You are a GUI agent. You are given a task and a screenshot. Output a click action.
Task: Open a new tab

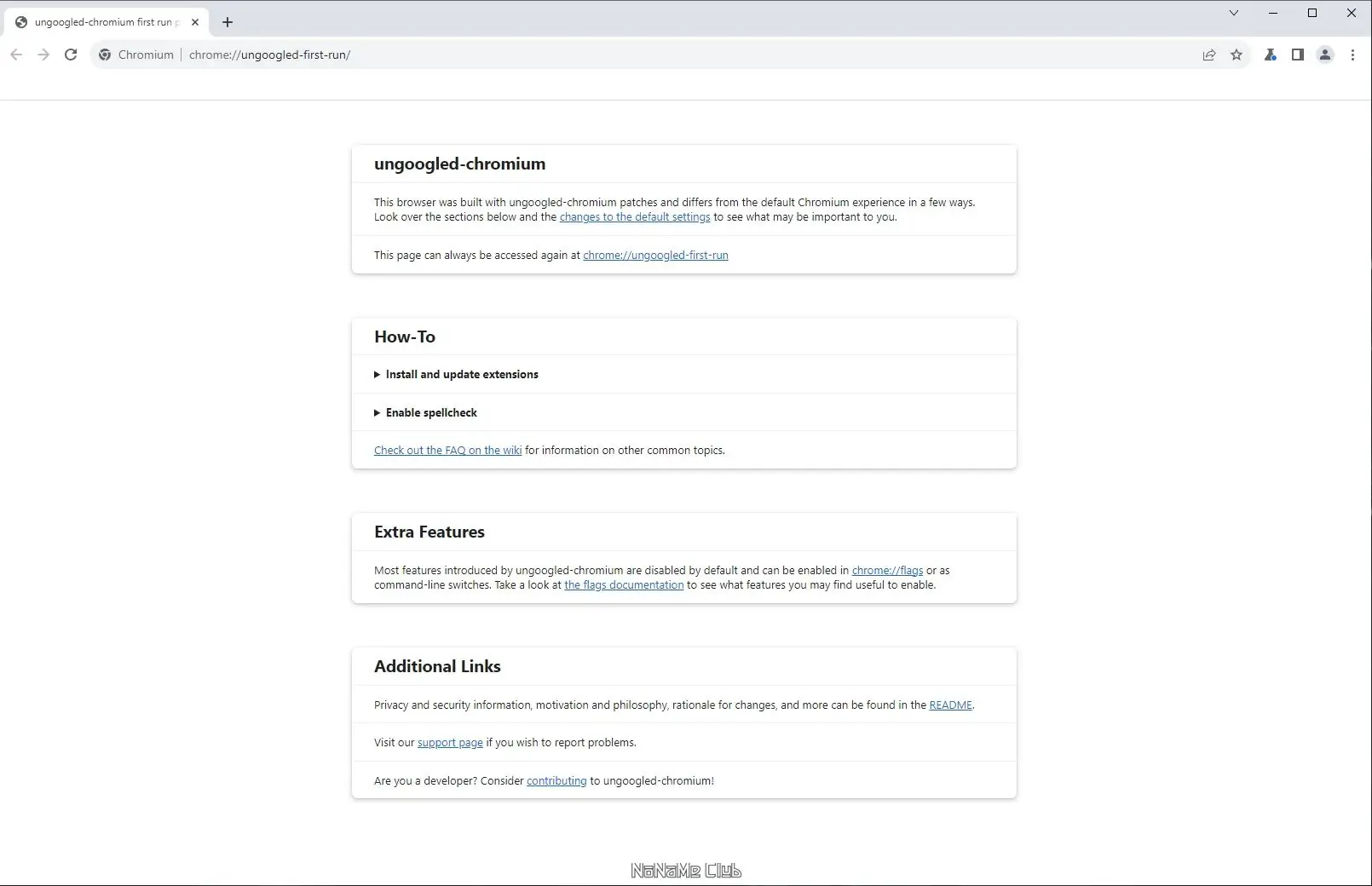pos(228,22)
